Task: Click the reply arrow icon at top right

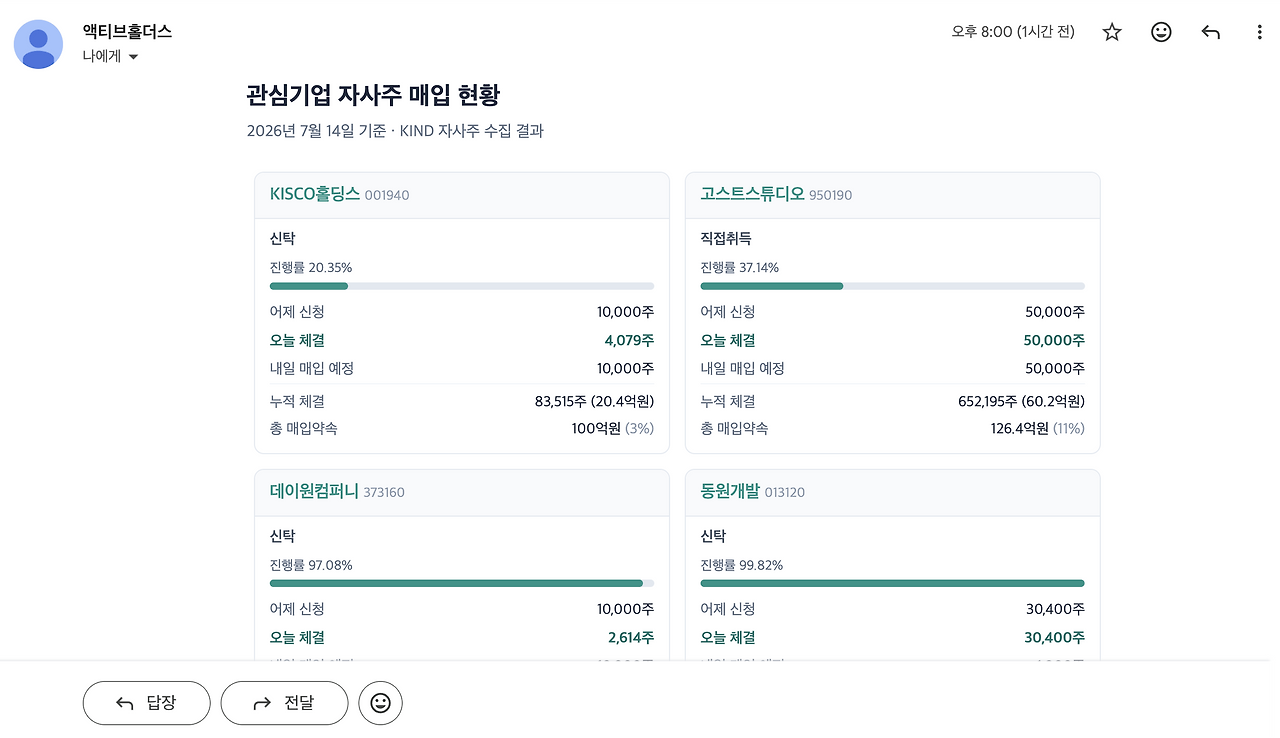Action: [x=1211, y=32]
